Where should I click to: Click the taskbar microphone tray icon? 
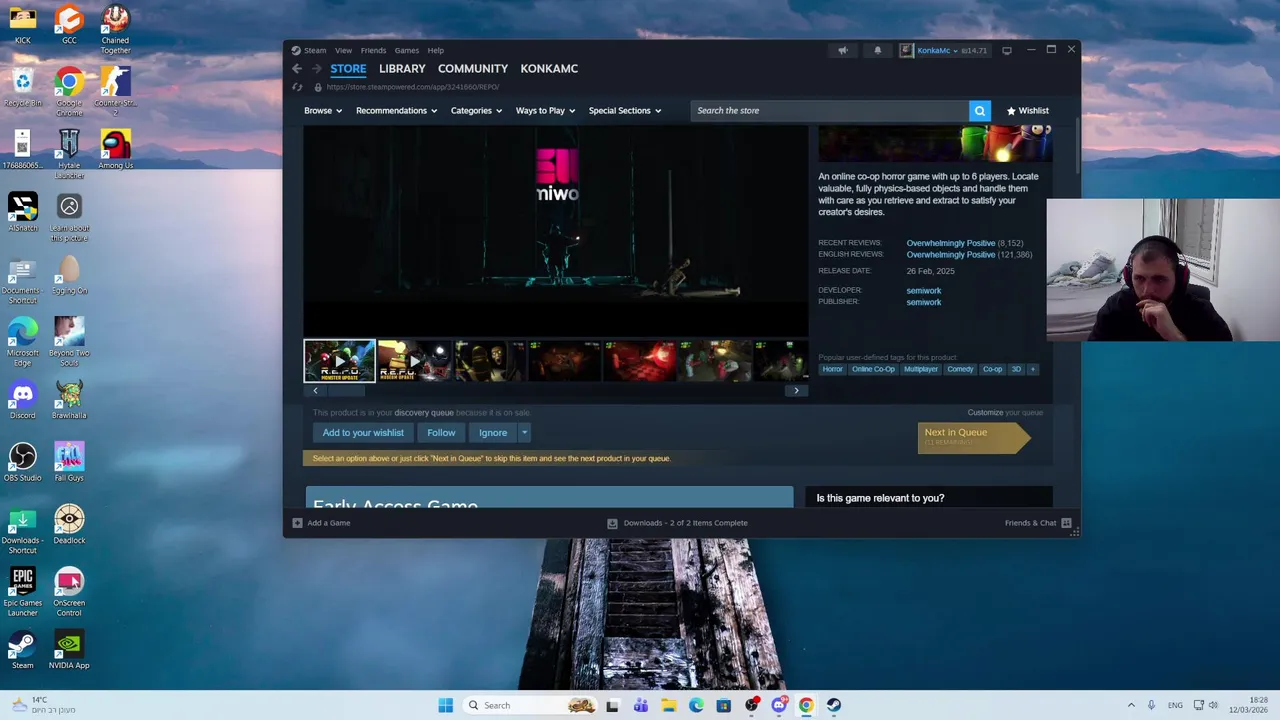pos(1151,705)
